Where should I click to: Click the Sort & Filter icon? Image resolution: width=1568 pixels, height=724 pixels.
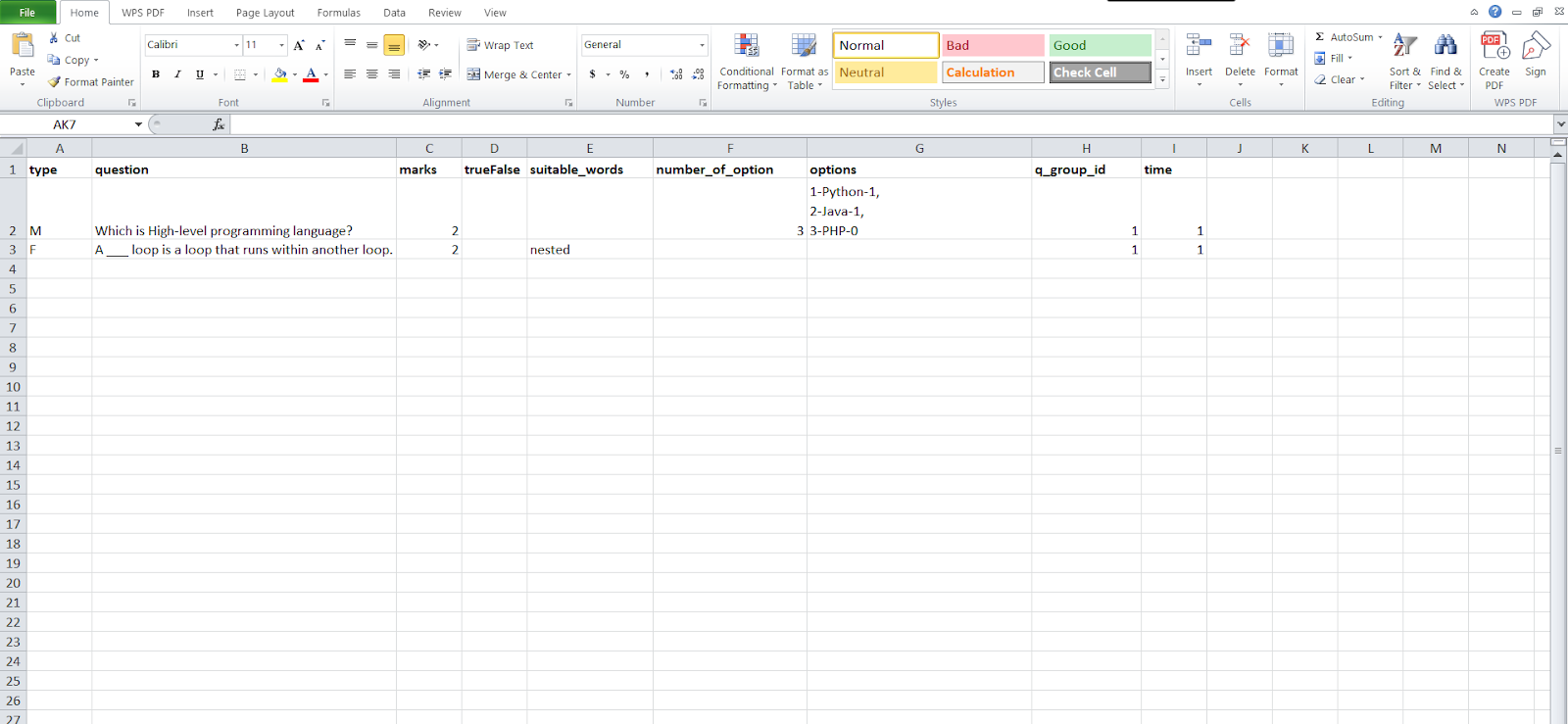click(1404, 46)
